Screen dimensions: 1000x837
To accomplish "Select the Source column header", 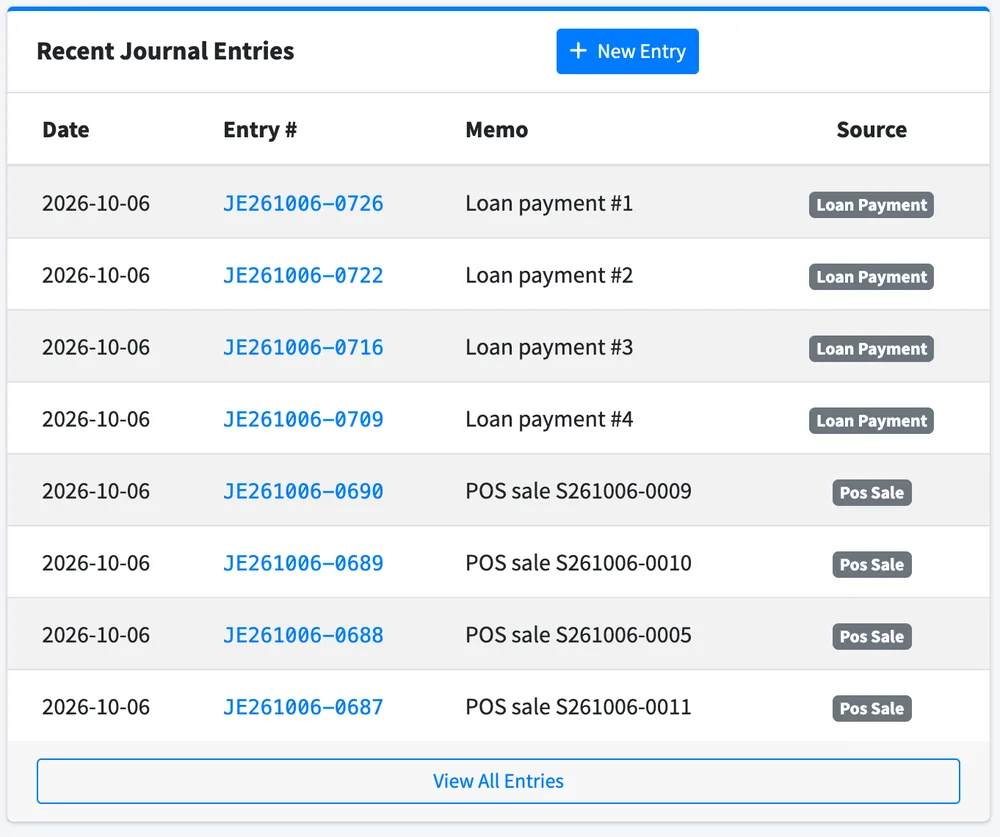I will pos(871,130).
